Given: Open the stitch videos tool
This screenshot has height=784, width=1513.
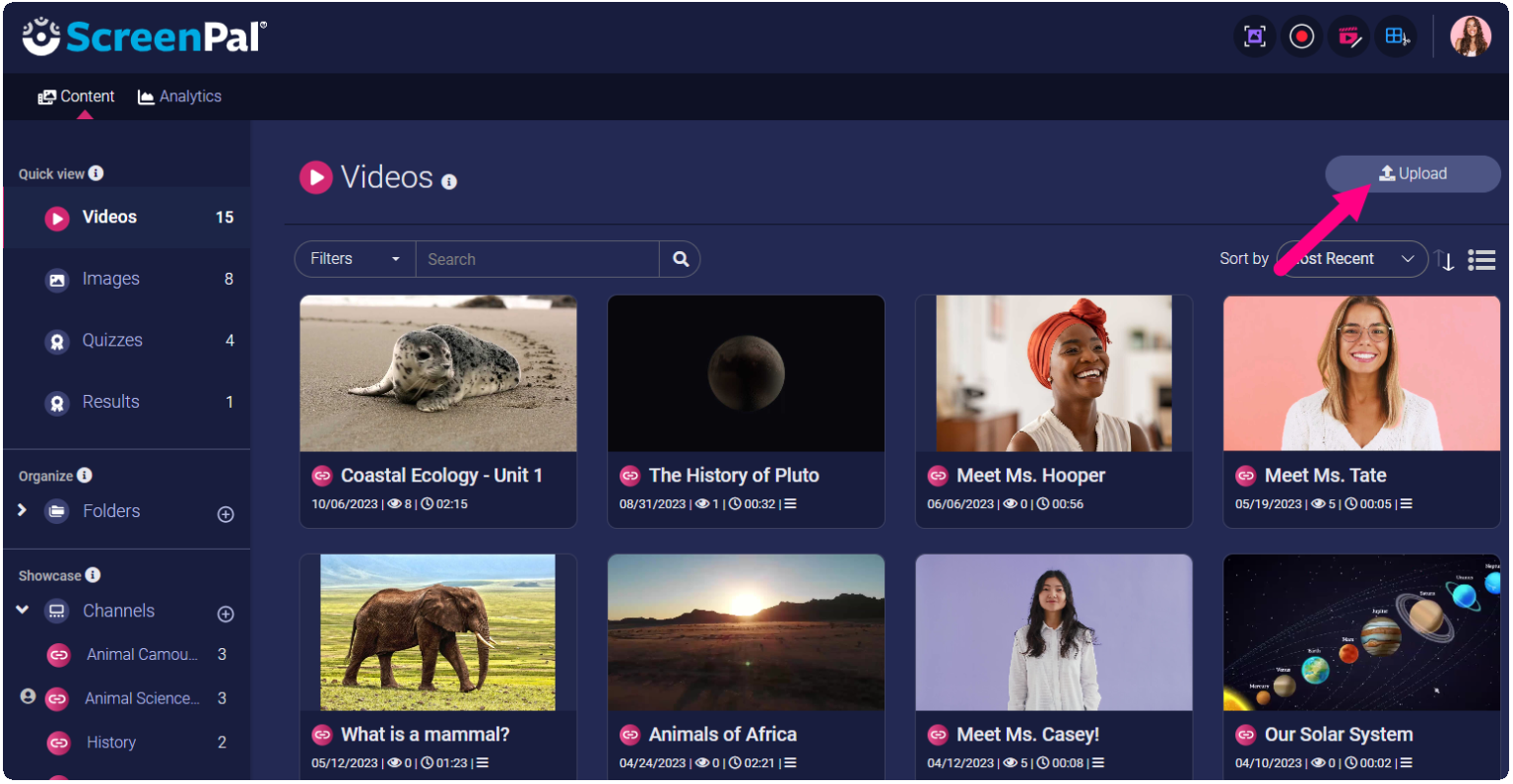Looking at the screenshot, I should click(x=1396, y=35).
